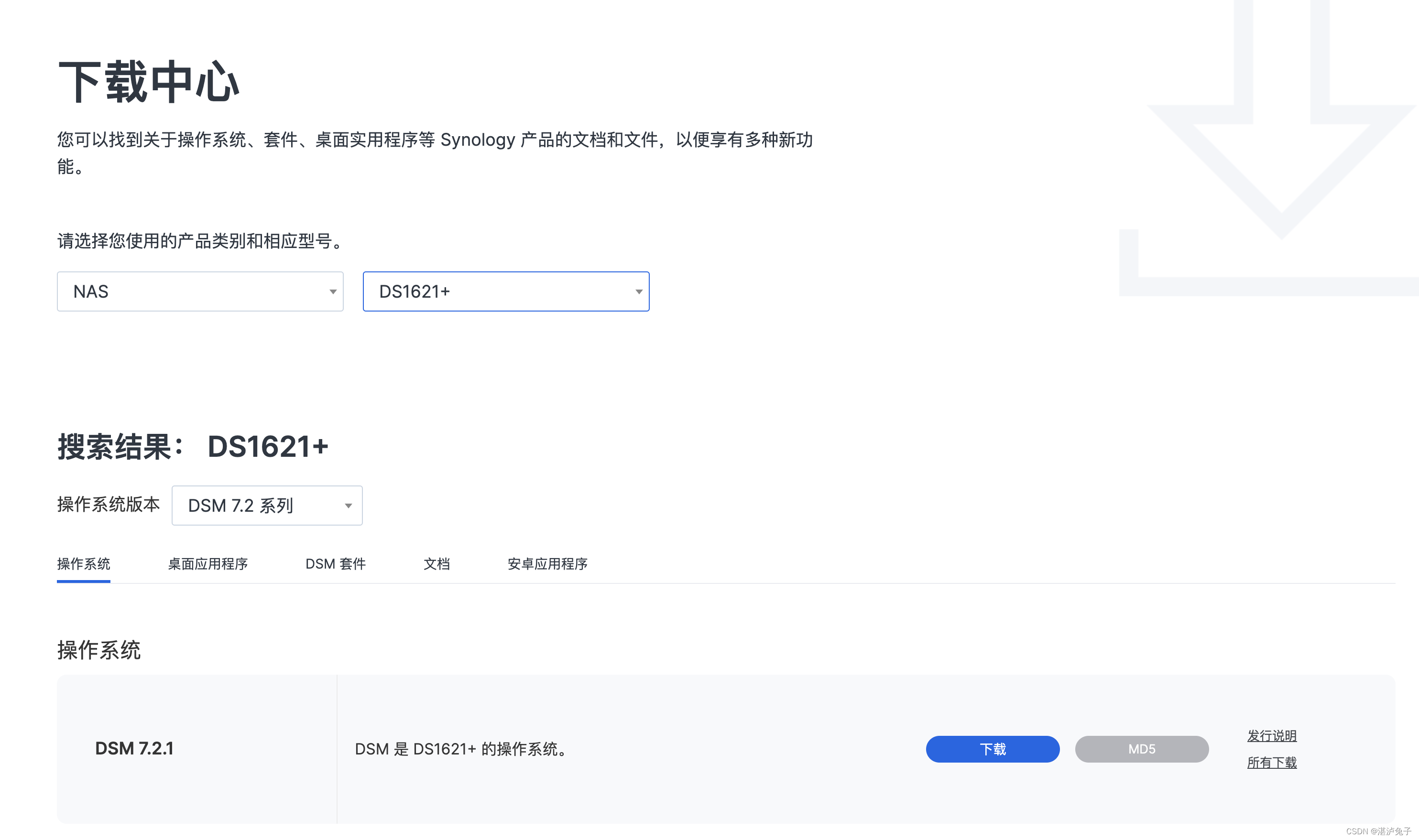Click the DSM 7.2.1 version label
Image resolution: width=1419 pixels, height=840 pixels.
(x=134, y=748)
